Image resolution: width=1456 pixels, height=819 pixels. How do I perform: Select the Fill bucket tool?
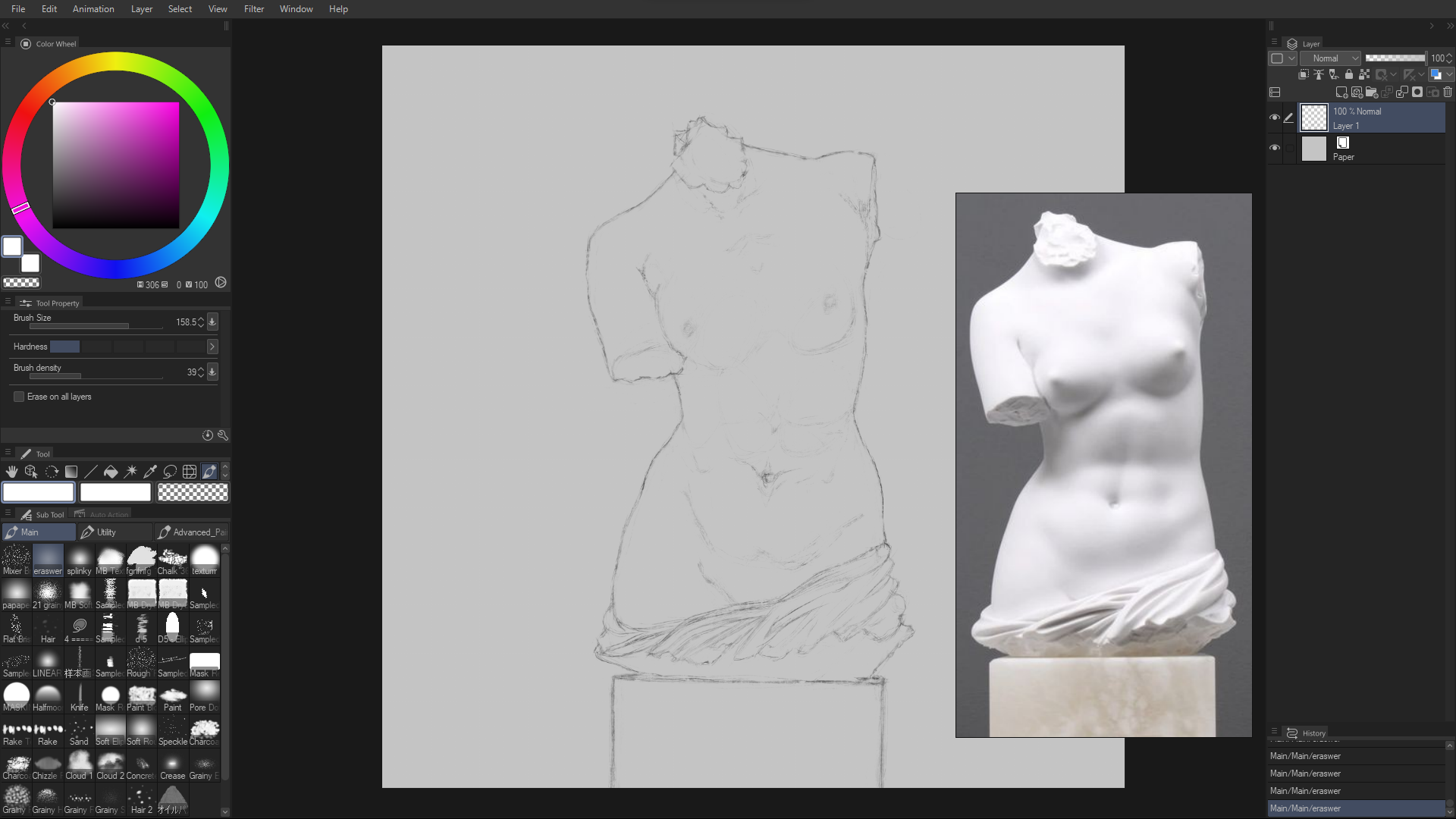click(111, 472)
